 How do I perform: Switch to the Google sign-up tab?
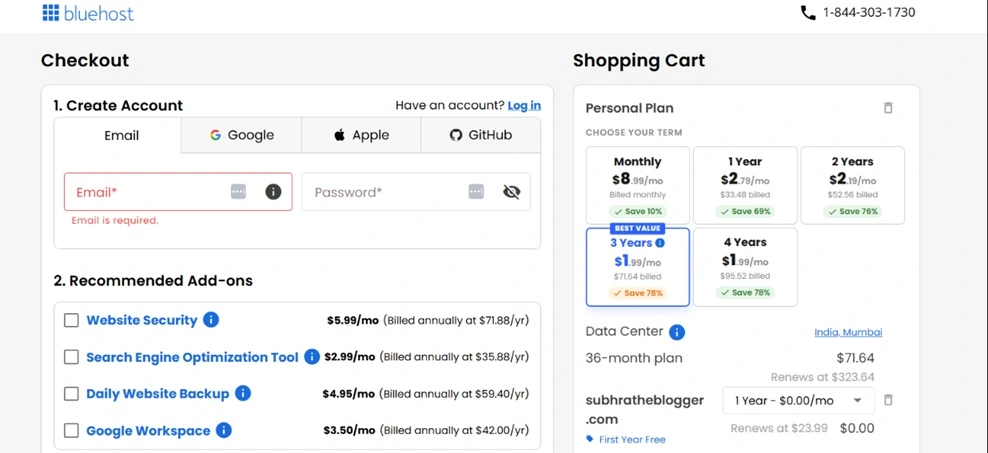pos(242,135)
